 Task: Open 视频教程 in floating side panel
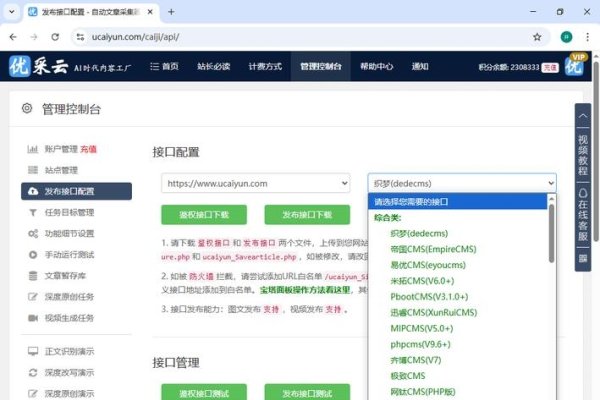click(583, 155)
